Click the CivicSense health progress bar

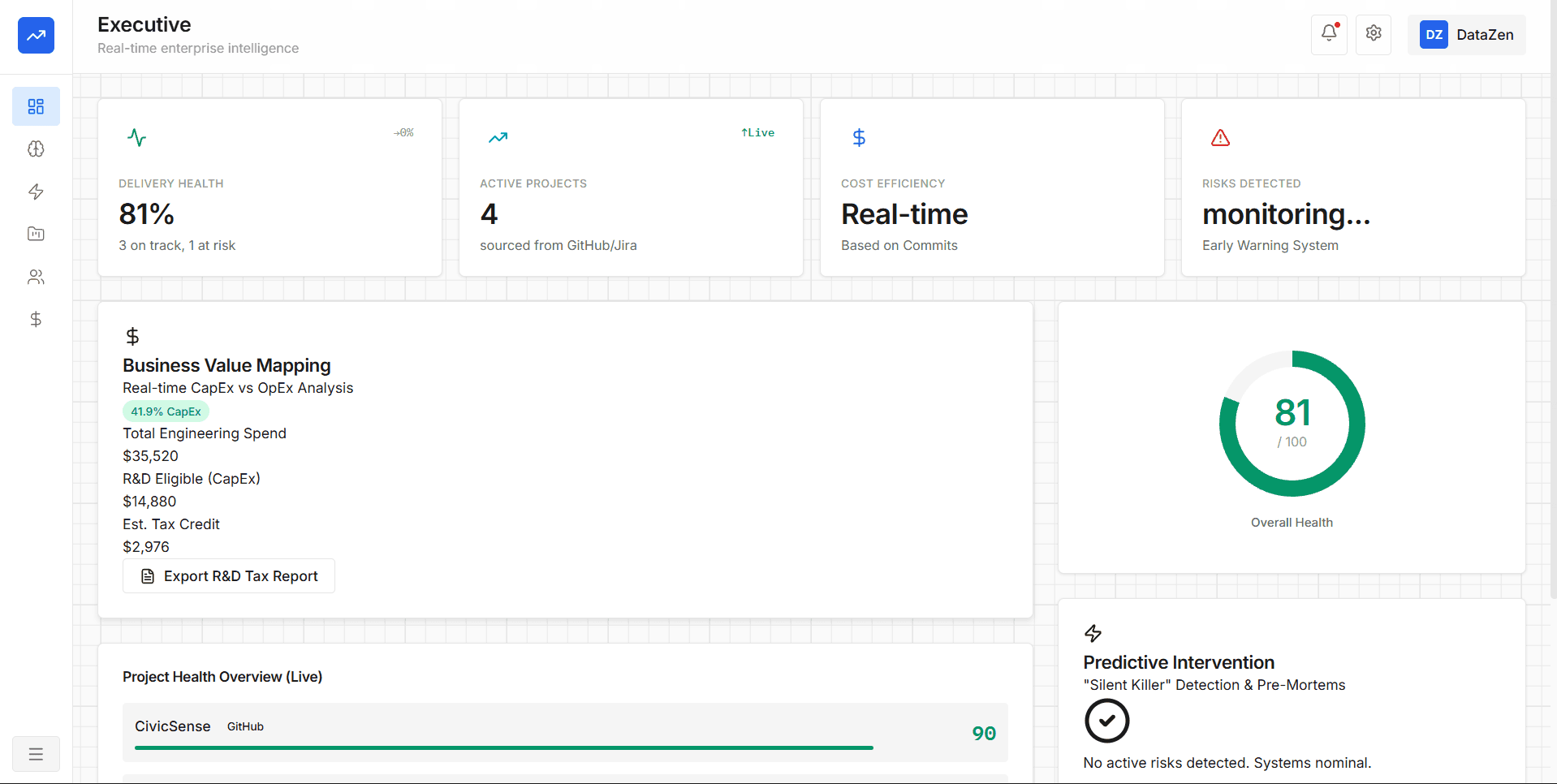(x=504, y=747)
